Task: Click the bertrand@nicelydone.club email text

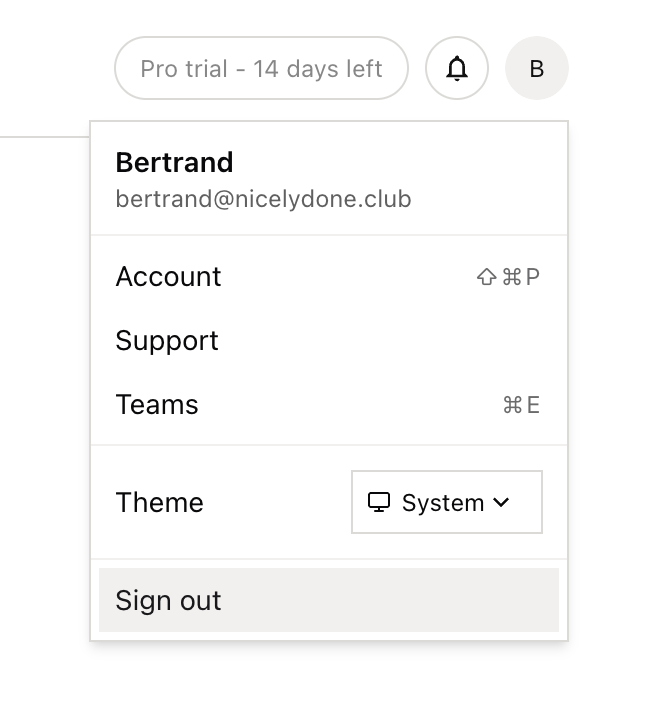Action: pyautogui.click(x=263, y=199)
